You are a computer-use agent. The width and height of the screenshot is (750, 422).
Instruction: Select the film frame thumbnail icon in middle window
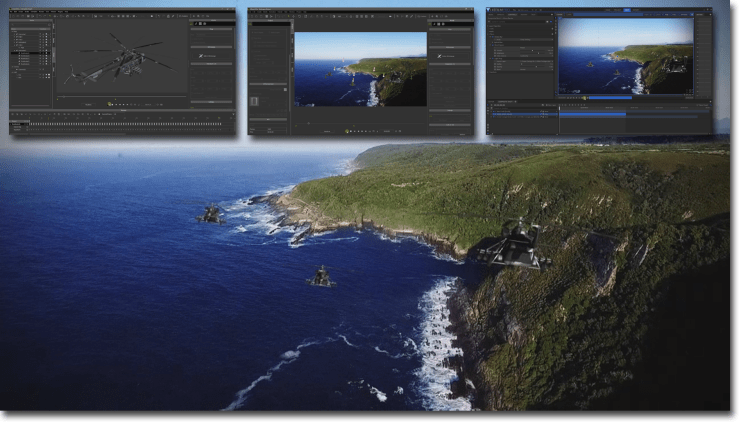pyautogui.click(x=255, y=101)
